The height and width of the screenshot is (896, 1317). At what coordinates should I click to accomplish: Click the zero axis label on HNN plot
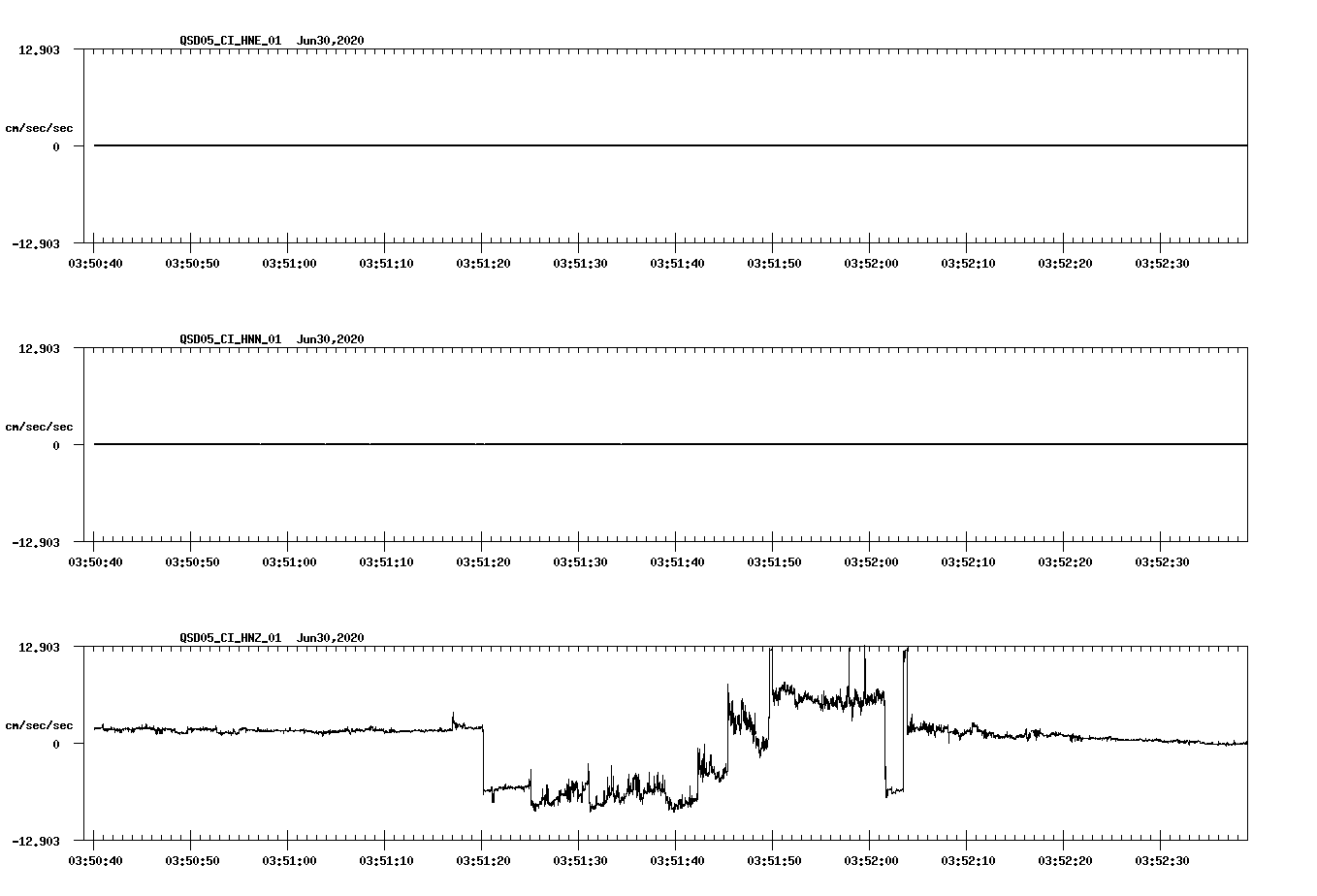click(56, 446)
